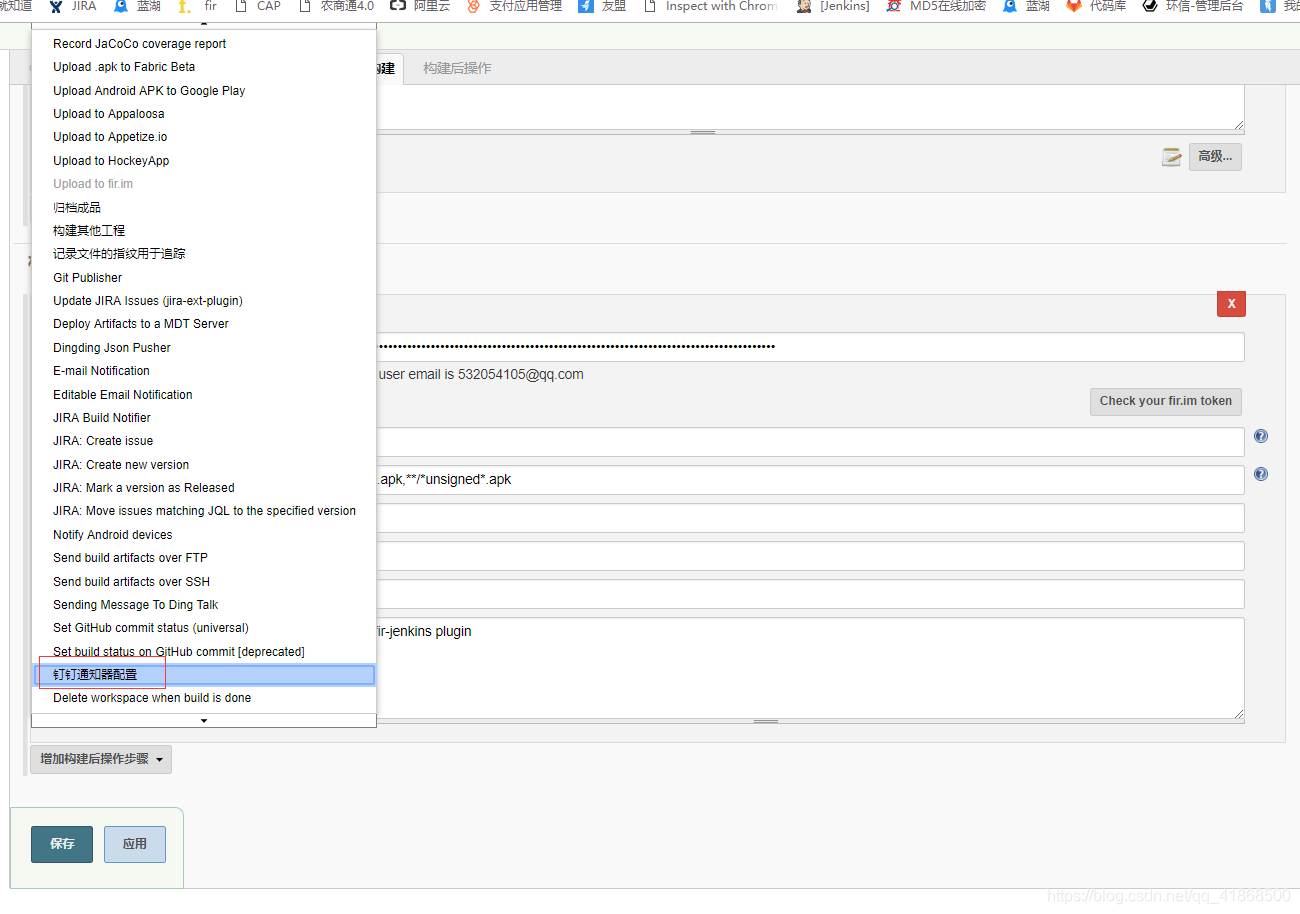
Task: Open the MD5在线加密 bookmark
Action: (936, 6)
